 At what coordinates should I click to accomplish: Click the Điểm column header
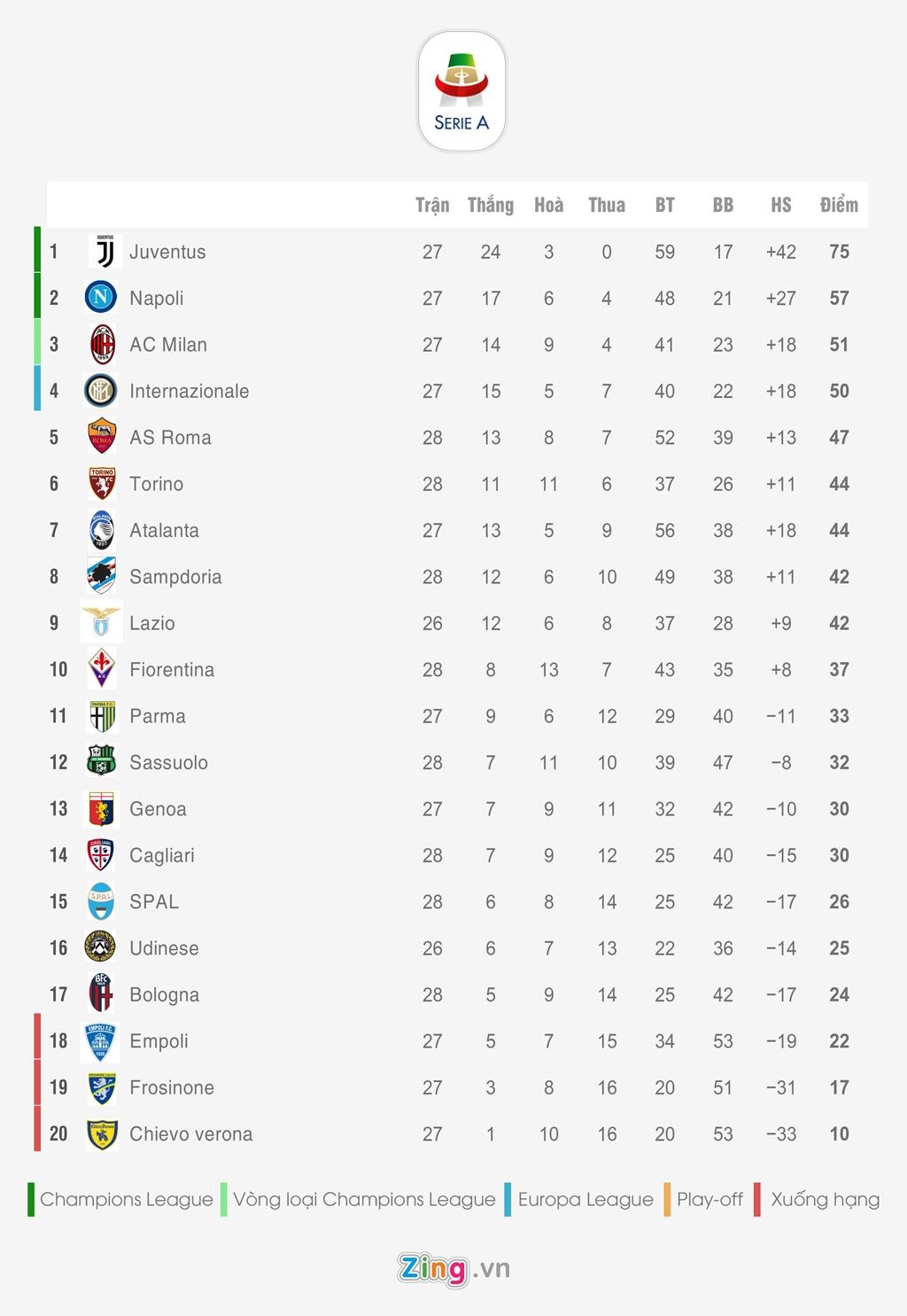tap(839, 206)
